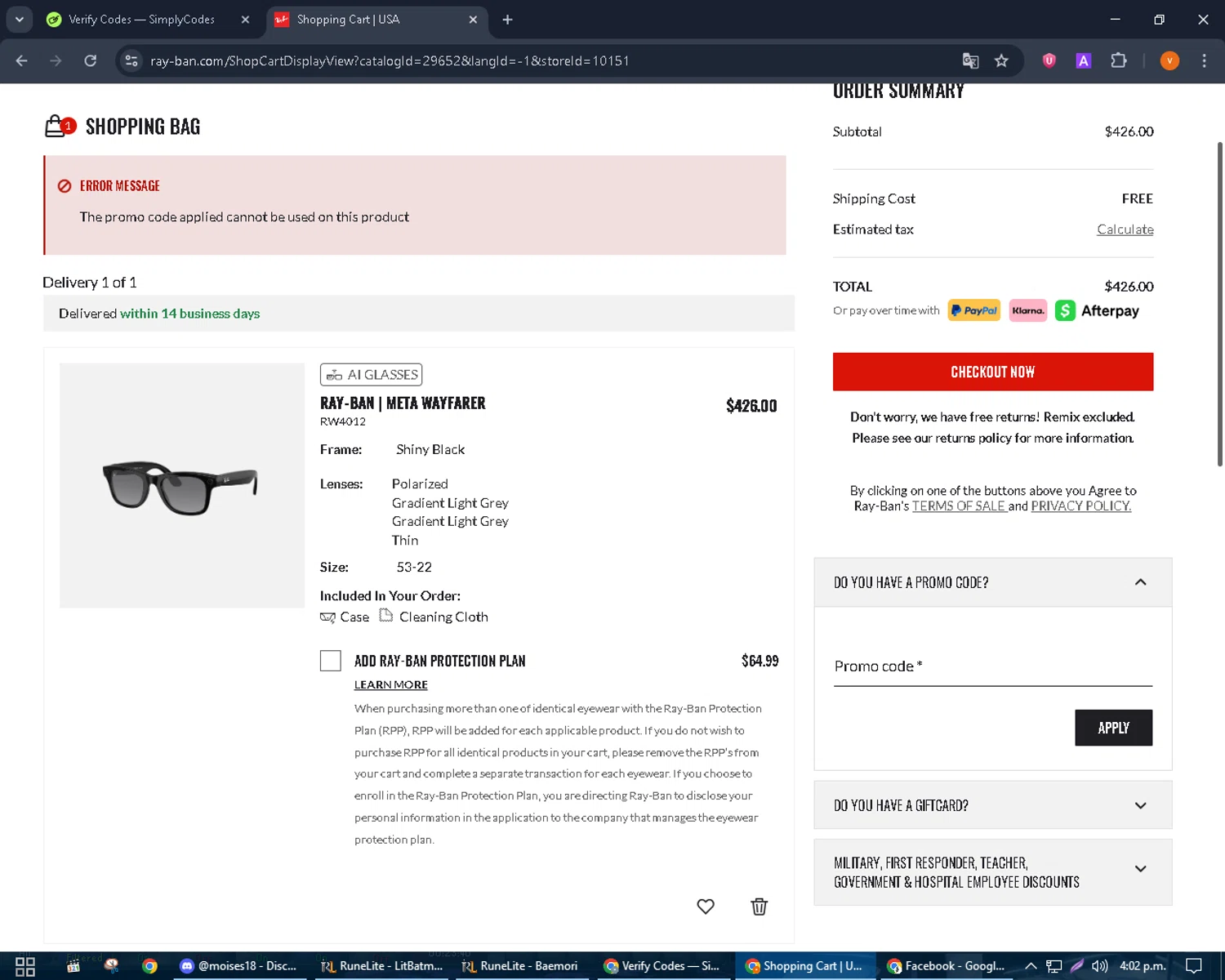Select the Klarna payment logo
1225x980 pixels.
[1028, 310]
